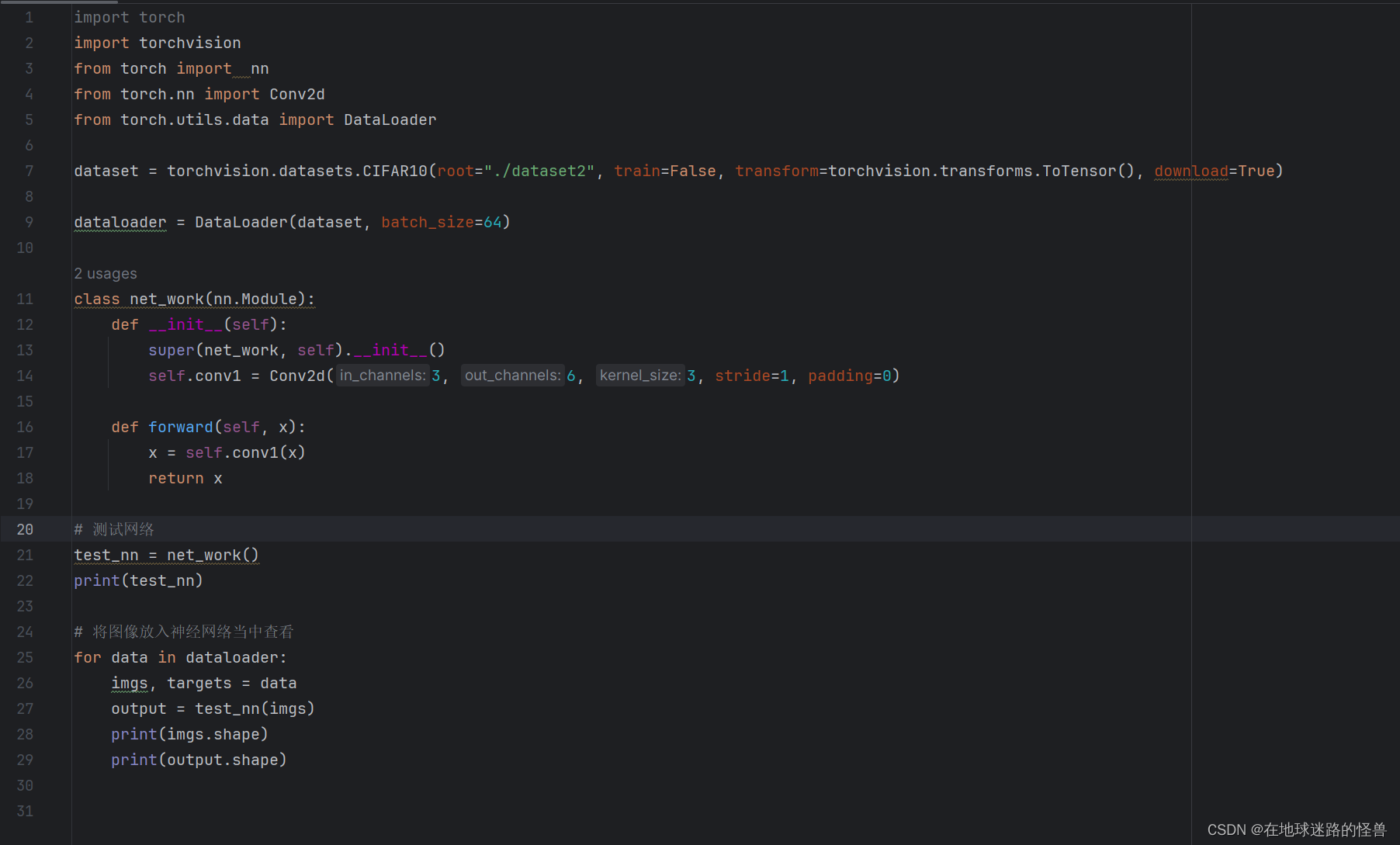Click 'print(imgs.shape)' on line 28
This screenshot has width=1400, height=845.
pos(190,734)
